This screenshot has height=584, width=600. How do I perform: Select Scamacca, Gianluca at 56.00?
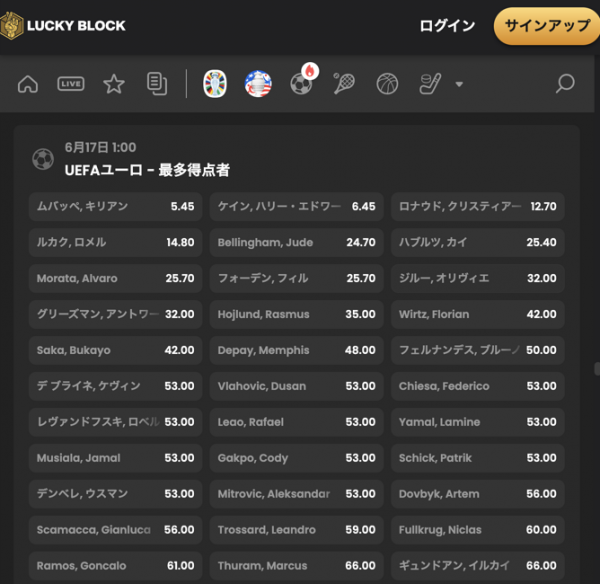(x=115, y=530)
